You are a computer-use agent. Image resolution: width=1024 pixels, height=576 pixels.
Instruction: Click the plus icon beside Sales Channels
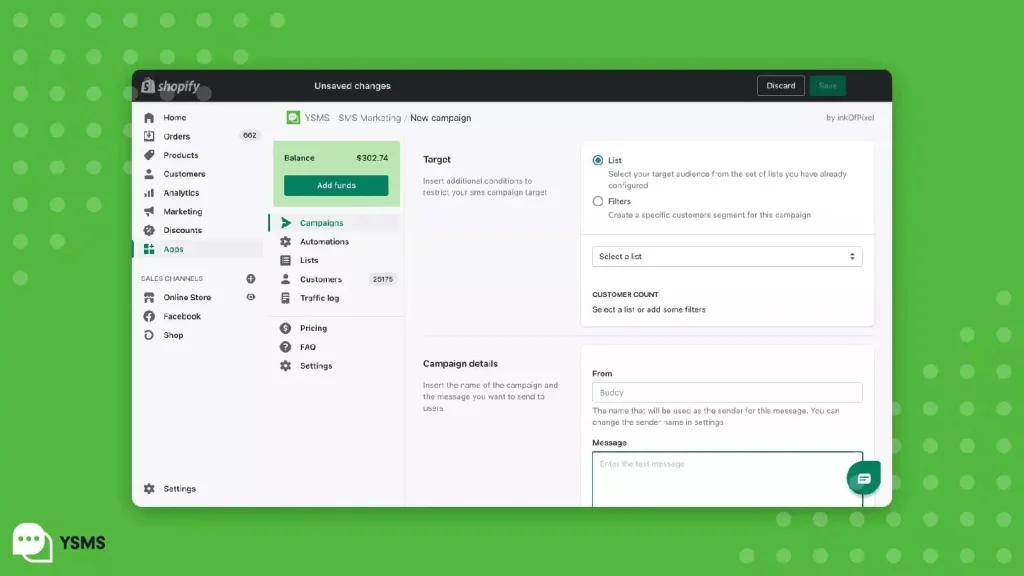[251, 279]
